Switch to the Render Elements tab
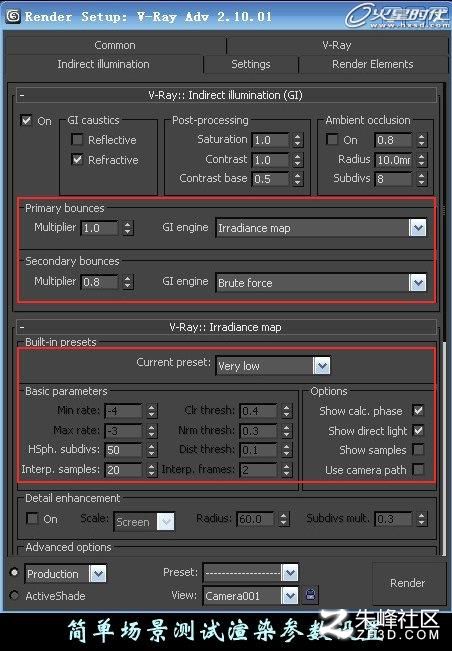This screenshot has width=452, height=651. (372, 64)
